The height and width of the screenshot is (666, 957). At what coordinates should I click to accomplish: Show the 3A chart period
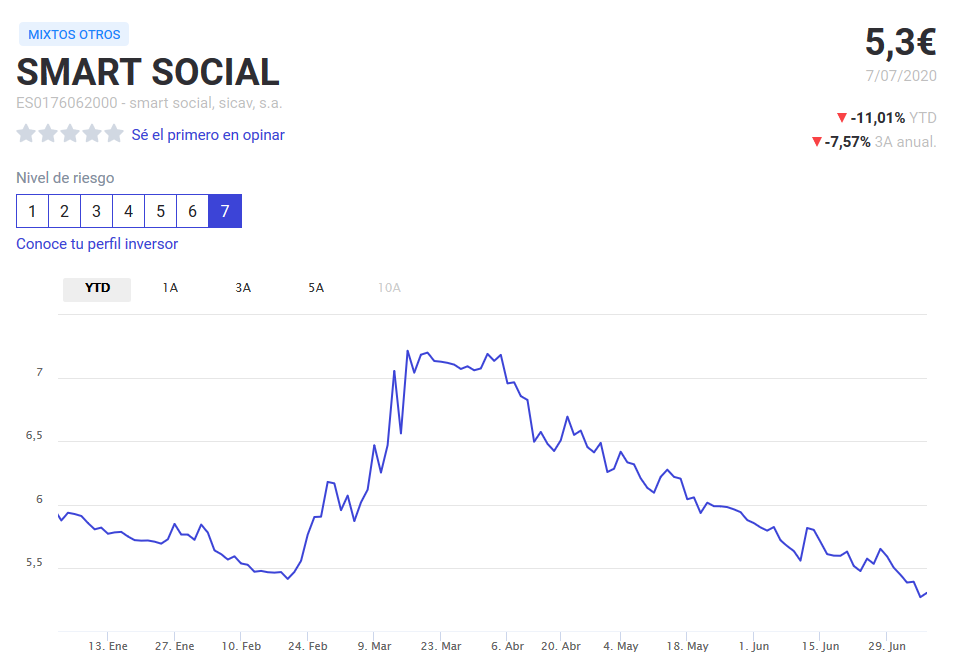(x=243, y=288)
